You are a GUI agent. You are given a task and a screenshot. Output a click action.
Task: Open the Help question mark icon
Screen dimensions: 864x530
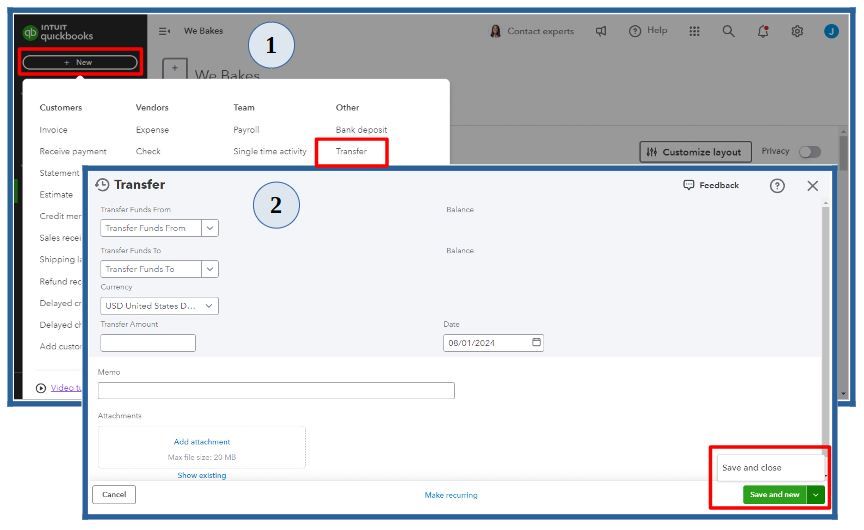pos(635,31)
